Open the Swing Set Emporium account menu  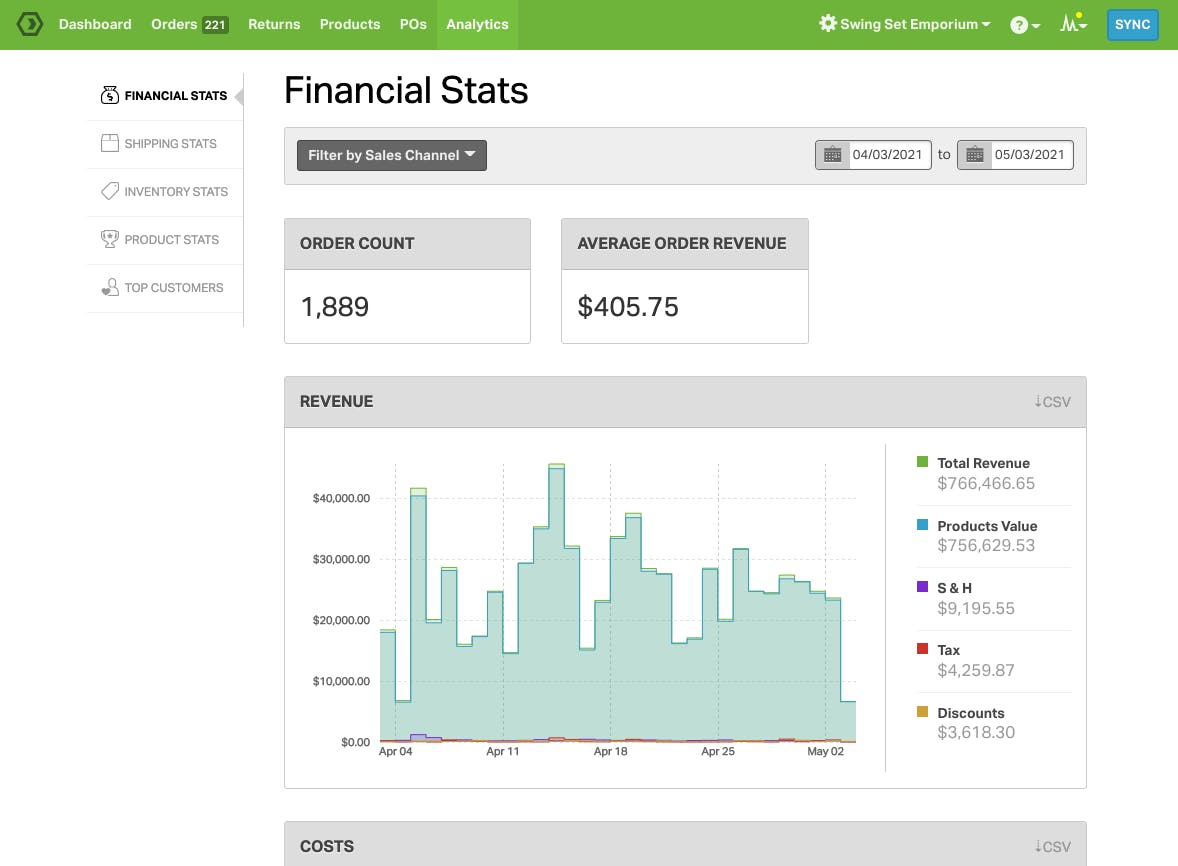(905, 24)
